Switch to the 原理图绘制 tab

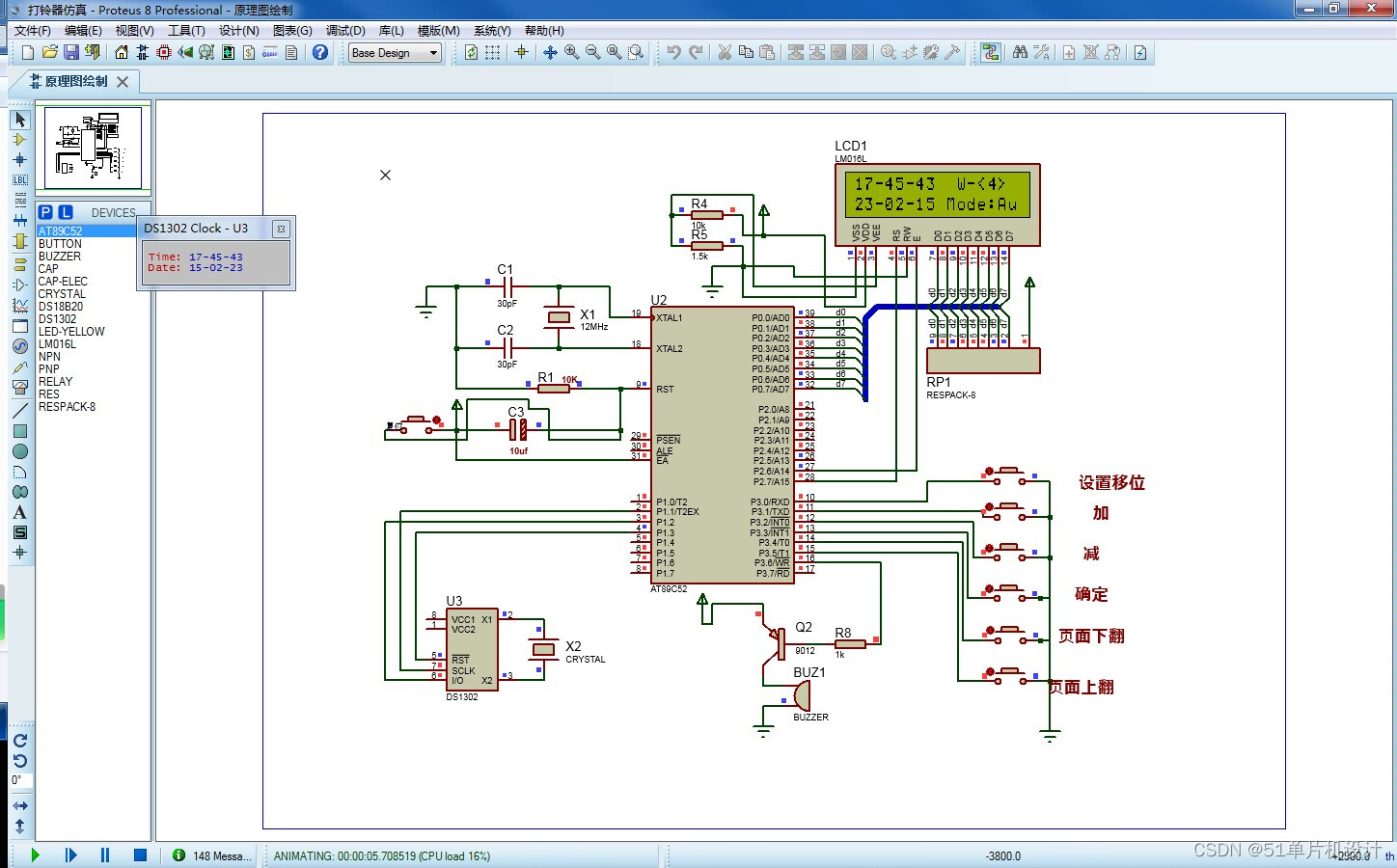tap(76, 82)
